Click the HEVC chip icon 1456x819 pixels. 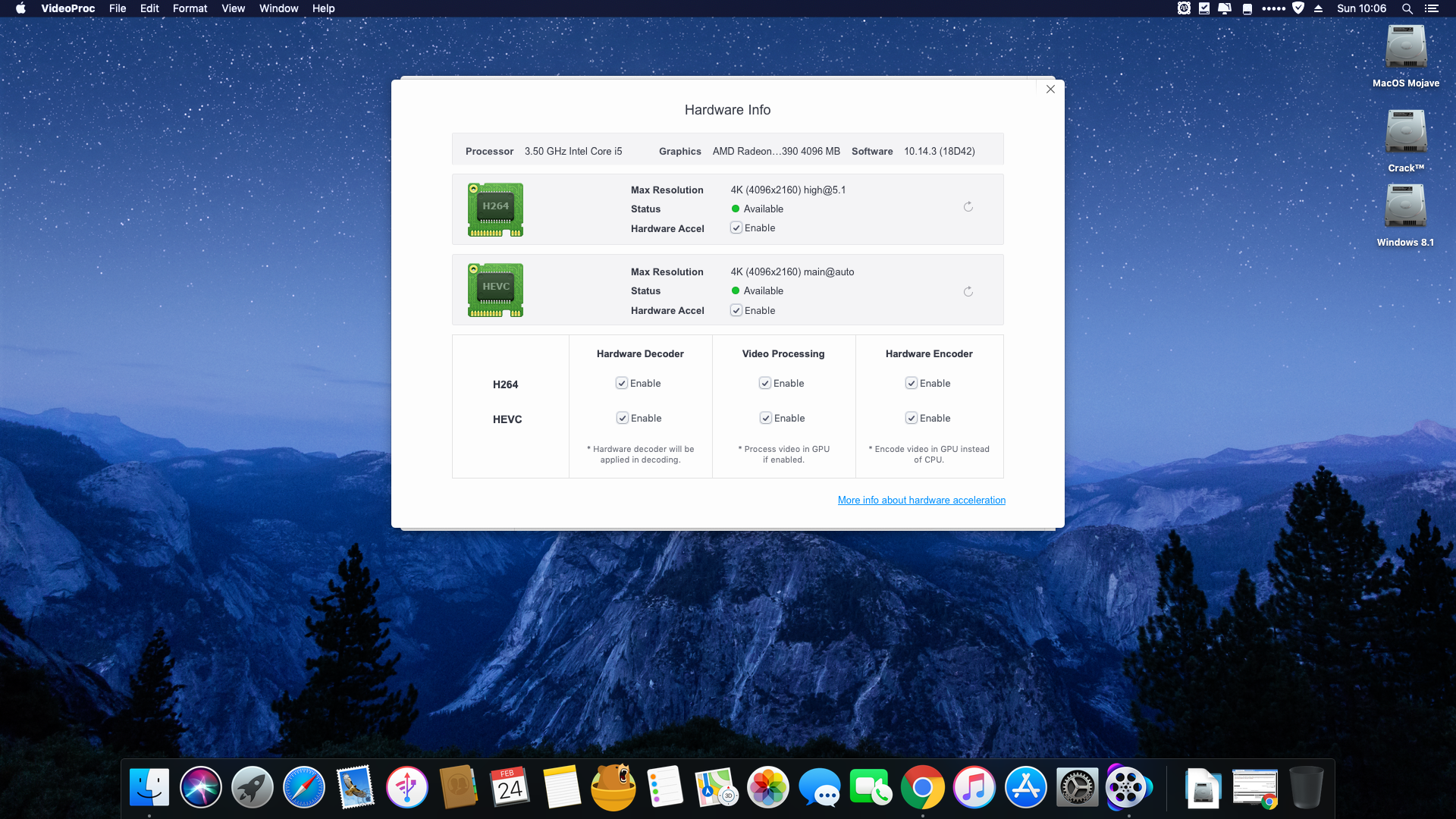496,290
